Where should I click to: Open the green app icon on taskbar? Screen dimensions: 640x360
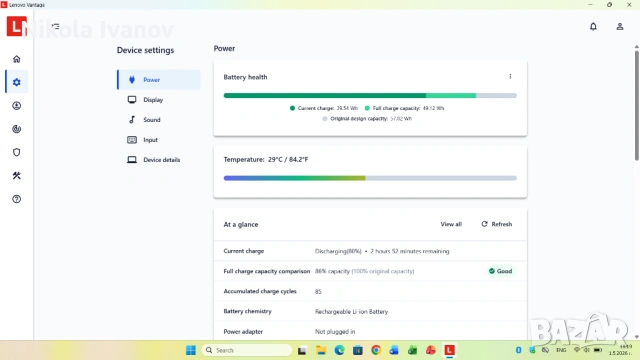(x=413, y=350)
